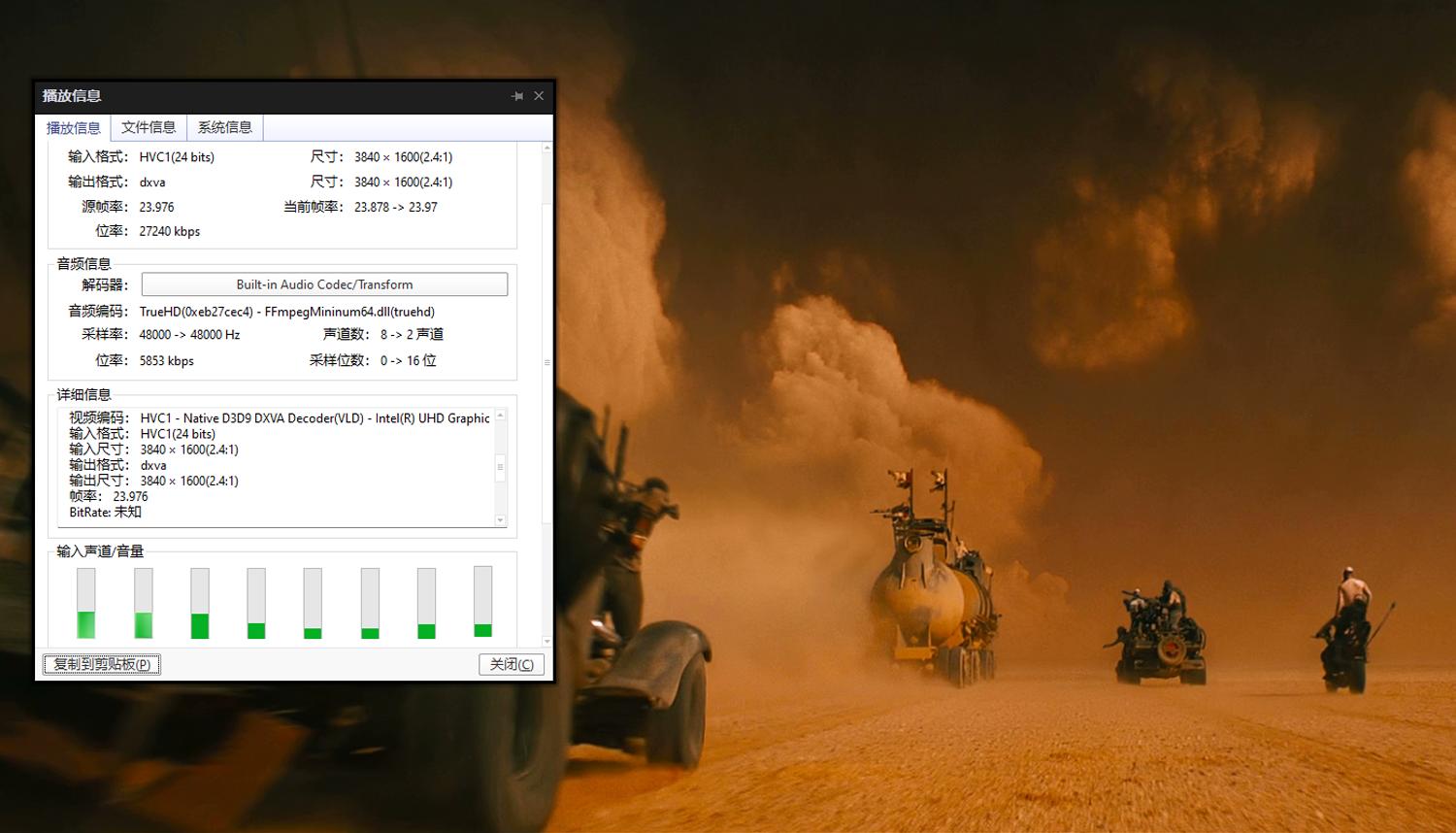The image size is (1456, 833).
Task: Click the first input channel volume meter
Action: (86, 603)
